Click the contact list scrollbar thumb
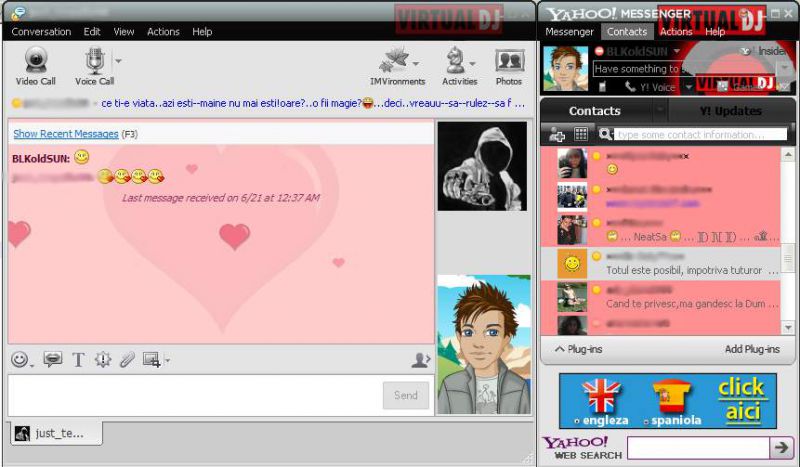The image size is (800, 467). click(x=788, y=256)
